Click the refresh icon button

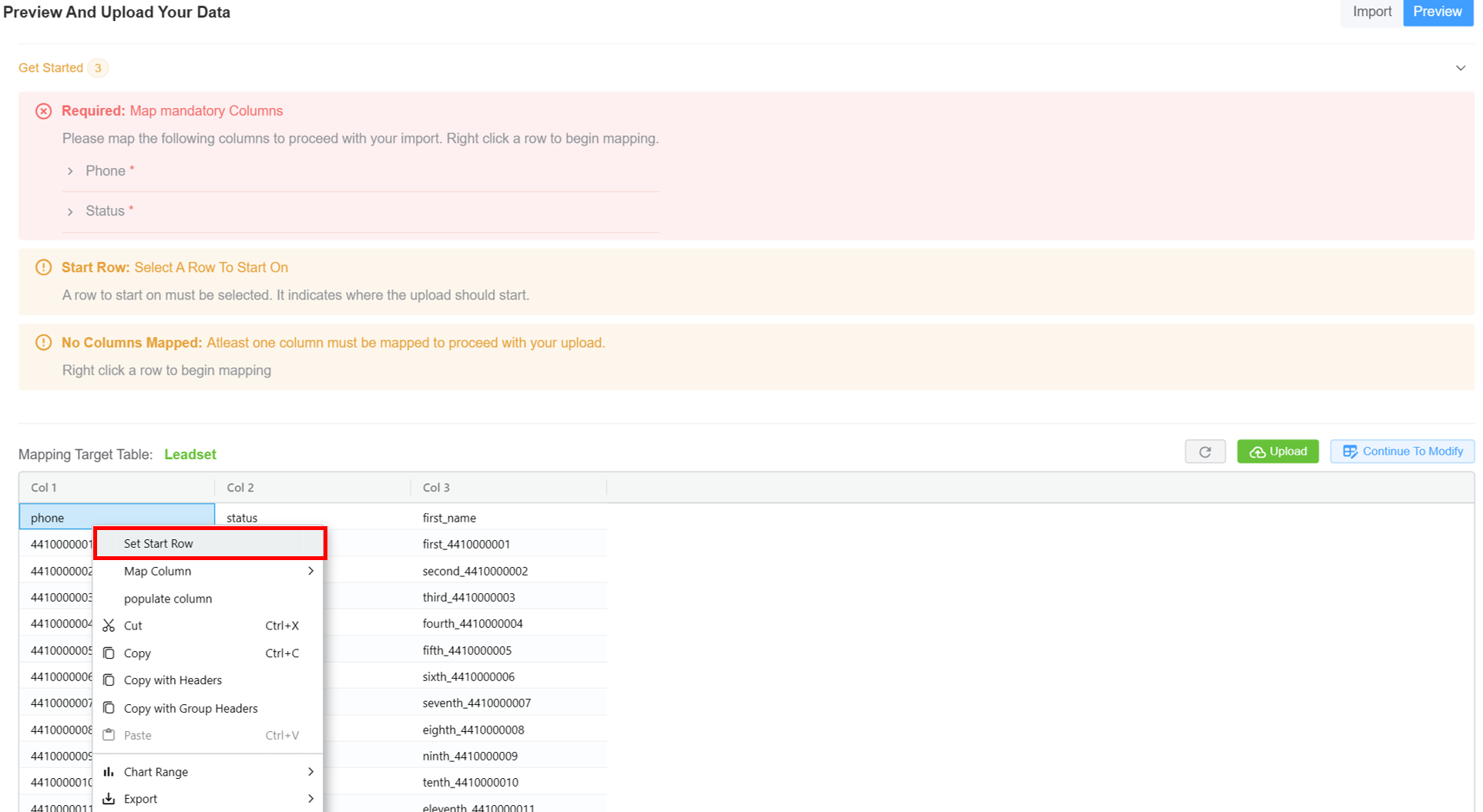[1204, 452]
